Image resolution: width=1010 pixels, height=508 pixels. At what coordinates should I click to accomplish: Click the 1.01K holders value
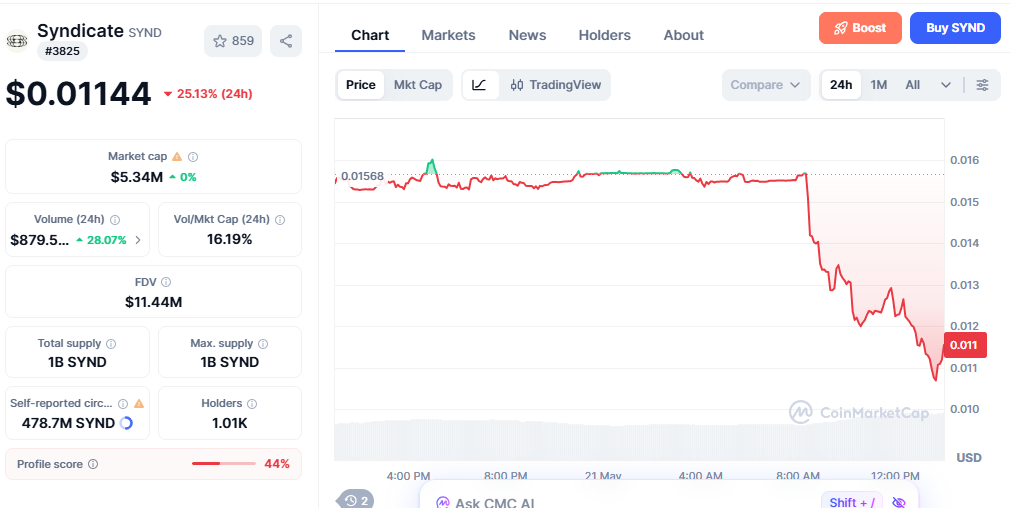click(229, 423)
